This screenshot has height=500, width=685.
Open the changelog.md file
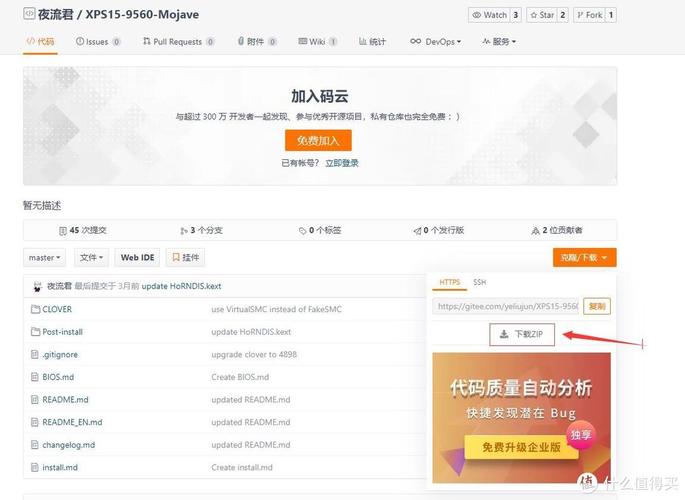tap(69, 445)
